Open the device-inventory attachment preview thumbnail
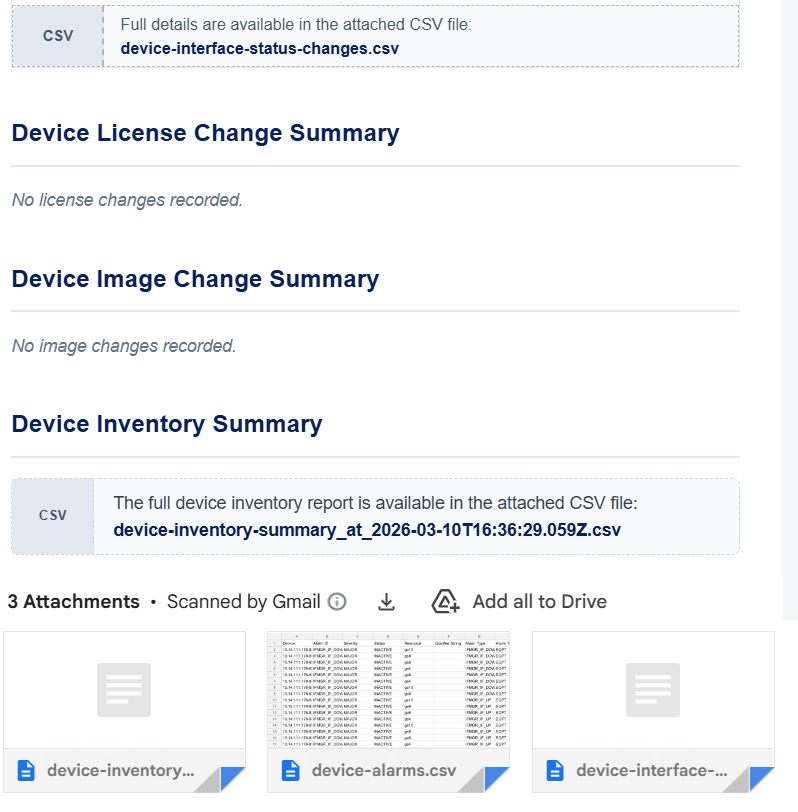 tap(124, 690)
